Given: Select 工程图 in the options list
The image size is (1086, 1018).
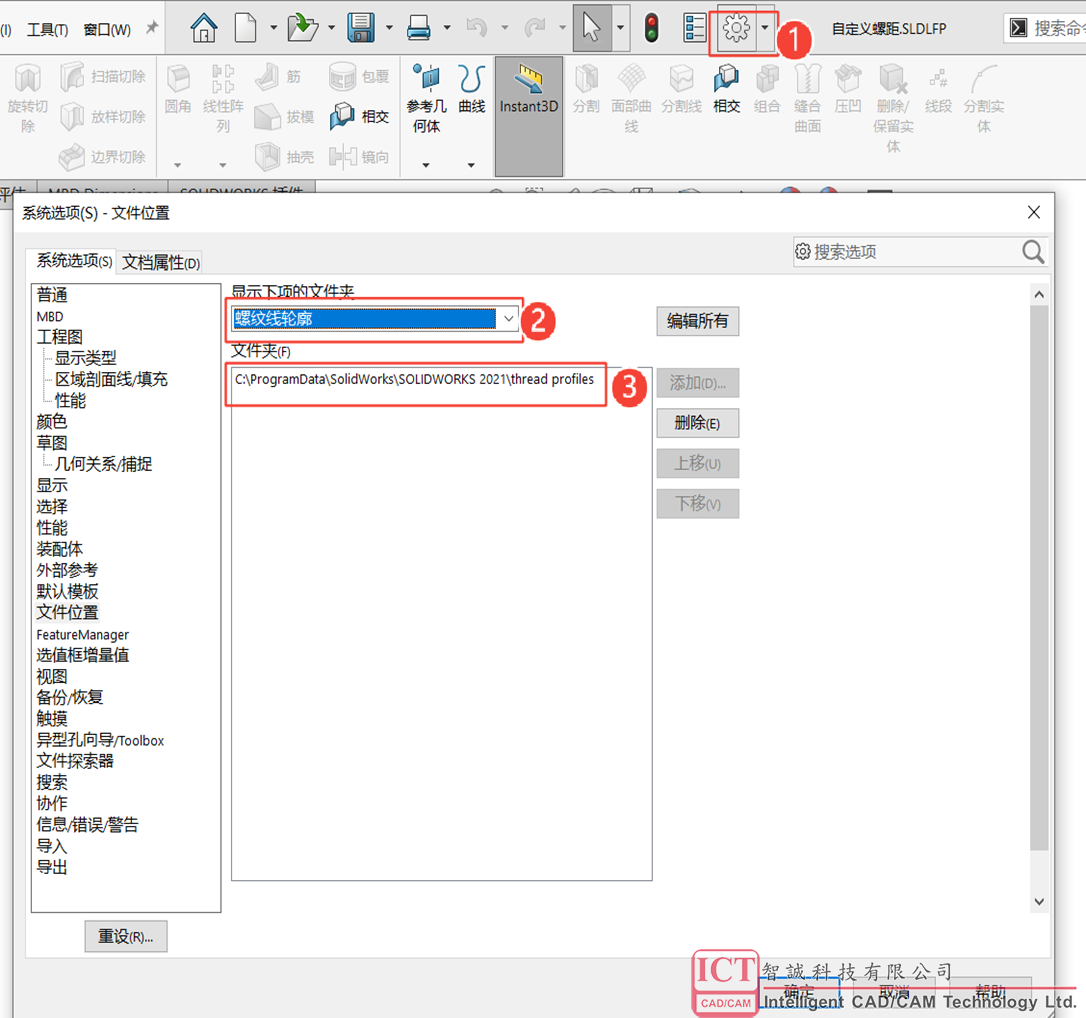Looking at the screenshot, I should (x=60, y=337).
